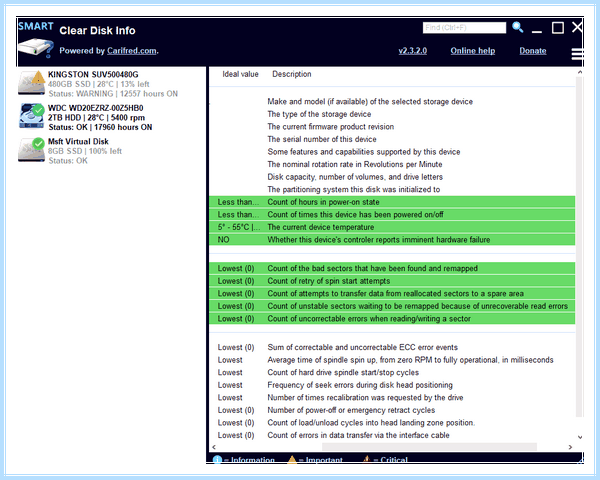Viewport: 600px width, 480px height.
Task: Click the SMART disk logo icon
Action: (x=36, y=39)
